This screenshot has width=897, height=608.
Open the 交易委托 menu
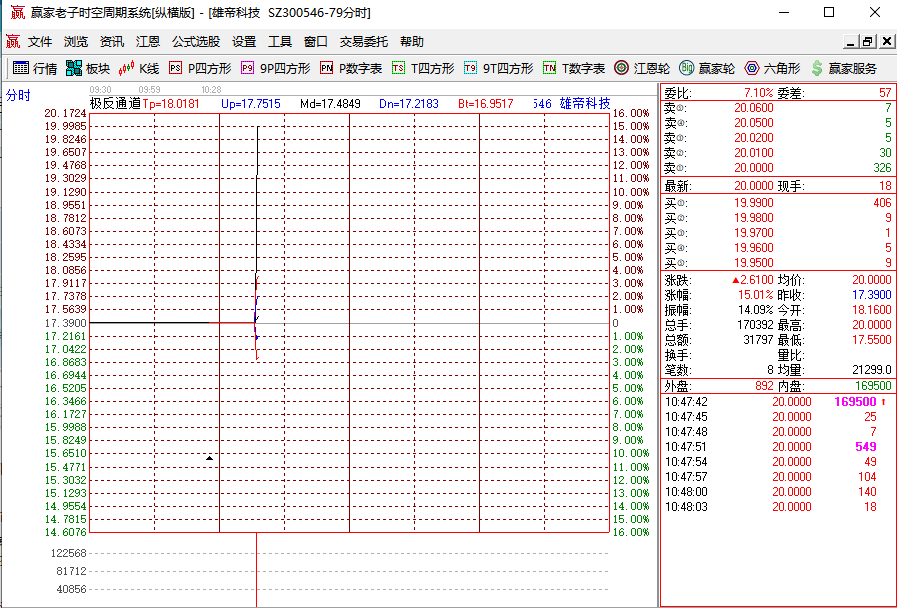[364, 42]
